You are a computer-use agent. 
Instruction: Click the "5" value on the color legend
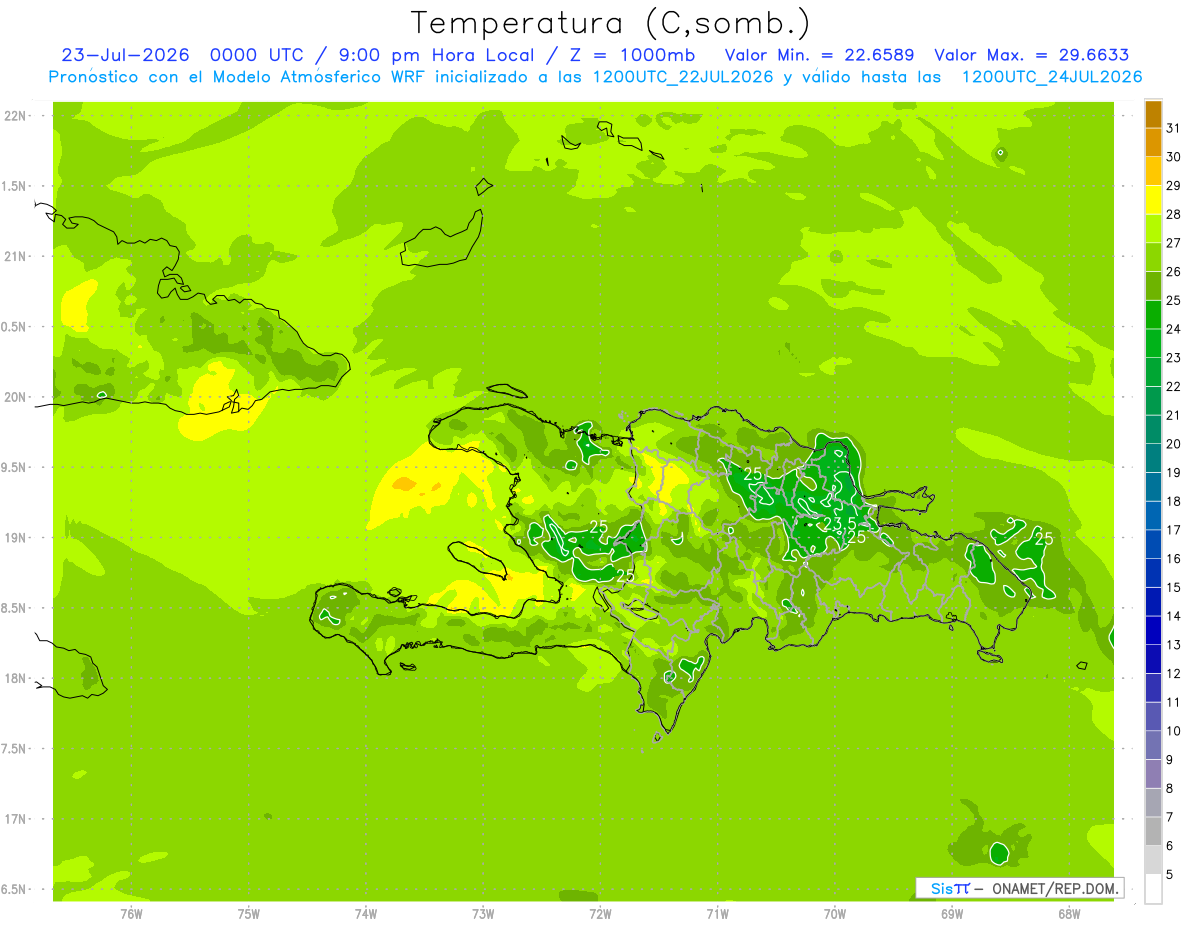pos(1170,875)
